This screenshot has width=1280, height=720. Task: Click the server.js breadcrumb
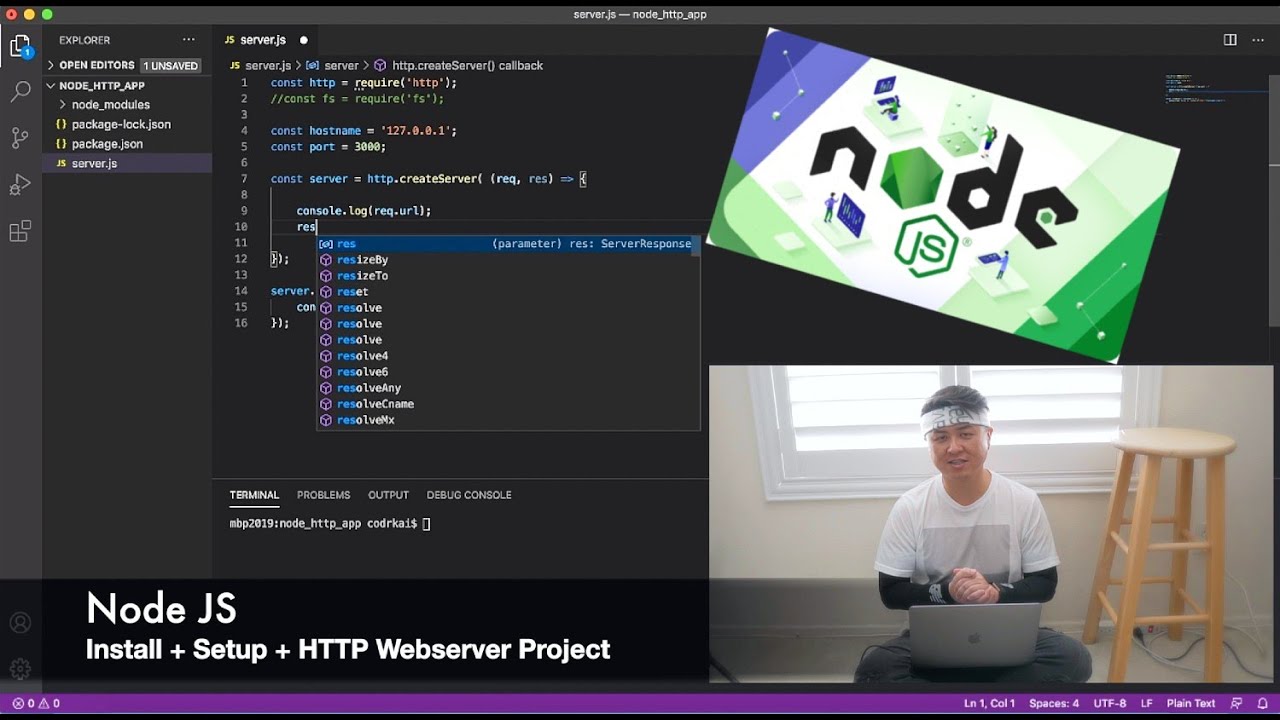coord(259,66)
